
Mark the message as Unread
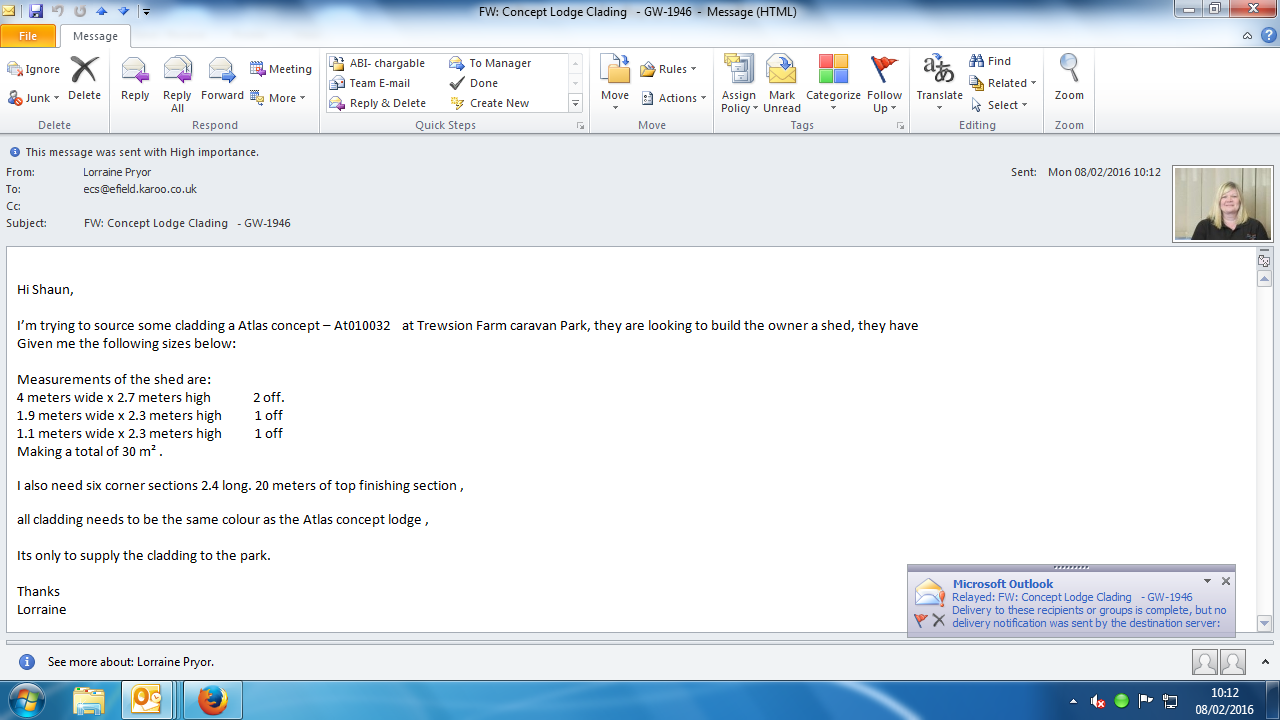coord(782,84)
